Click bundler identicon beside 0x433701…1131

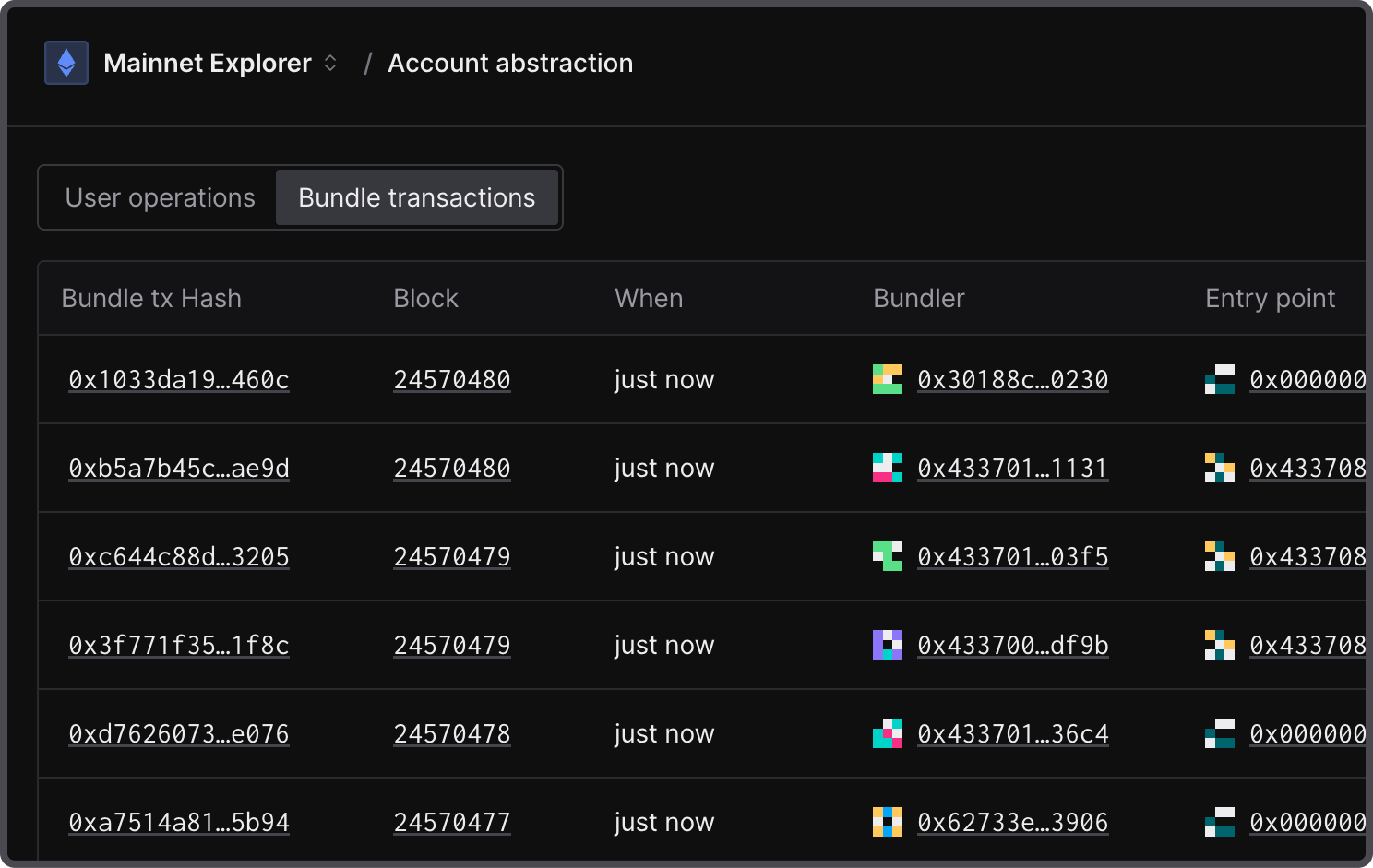(x=887, y=468)
